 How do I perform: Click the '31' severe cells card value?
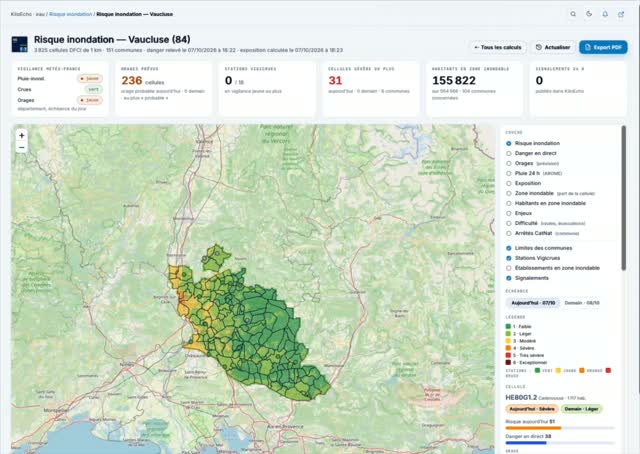[x=335, y=80]
